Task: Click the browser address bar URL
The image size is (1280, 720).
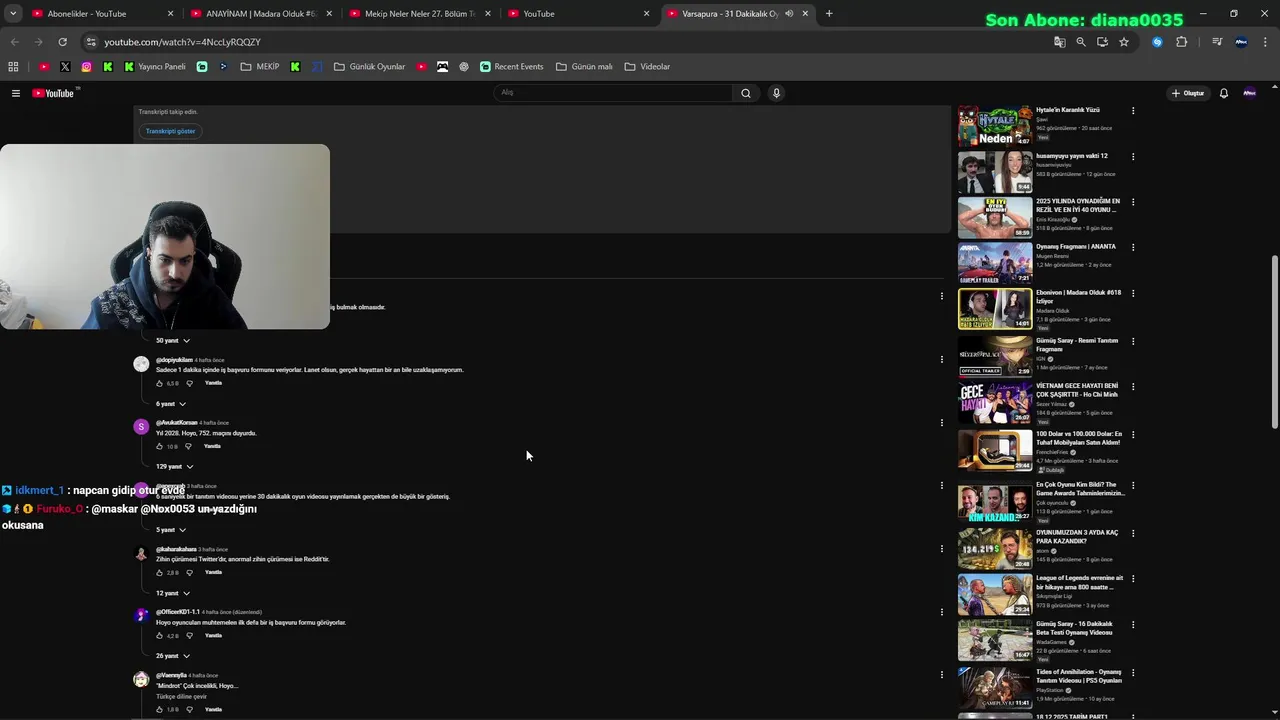Action: [182, 42]
